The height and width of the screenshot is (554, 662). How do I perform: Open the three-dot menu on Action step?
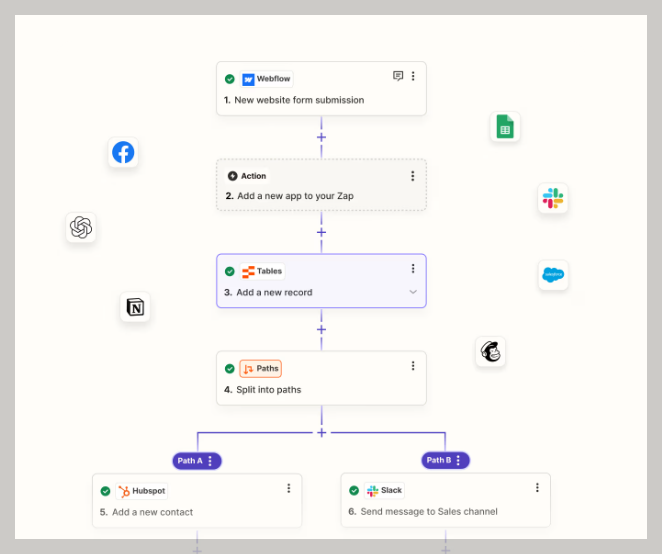tap(412, 176)
